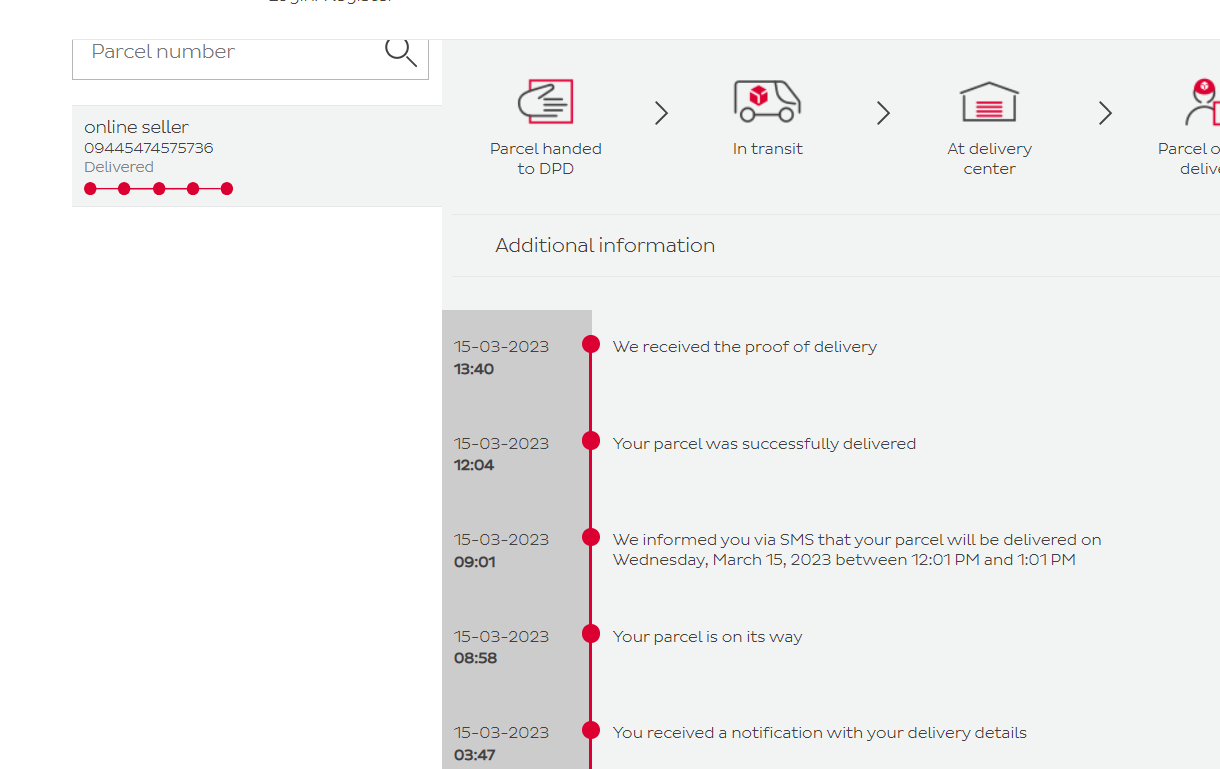The width and height of the screenshot is (1220, 769).
Task: Click the 03:47 delivery details notification dot
Action: coord(591,730)
